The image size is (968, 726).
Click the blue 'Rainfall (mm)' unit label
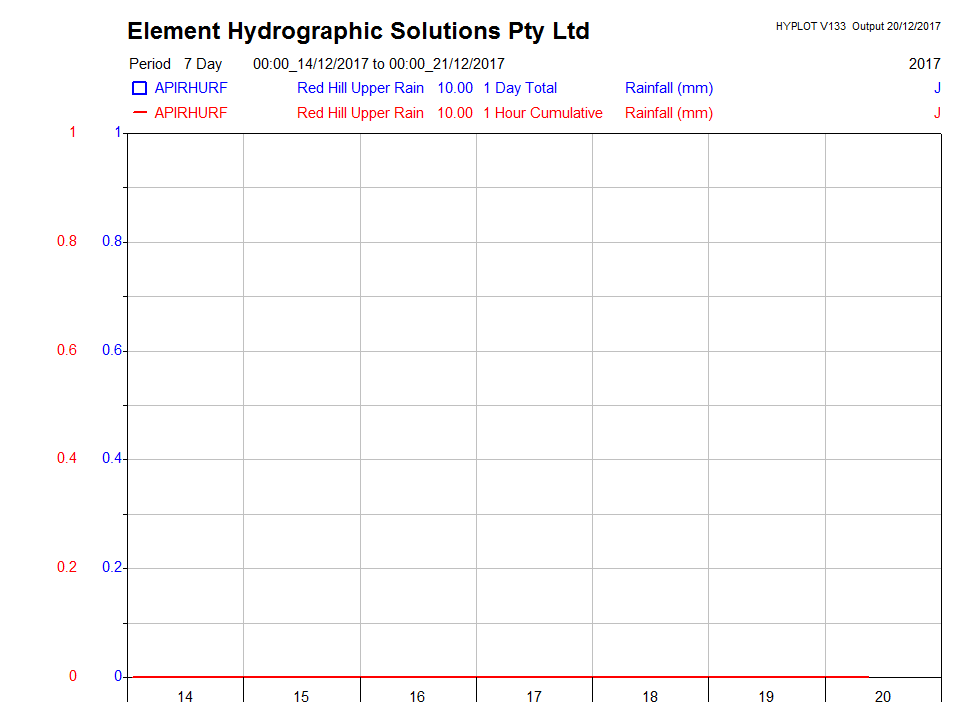point(669,88)
